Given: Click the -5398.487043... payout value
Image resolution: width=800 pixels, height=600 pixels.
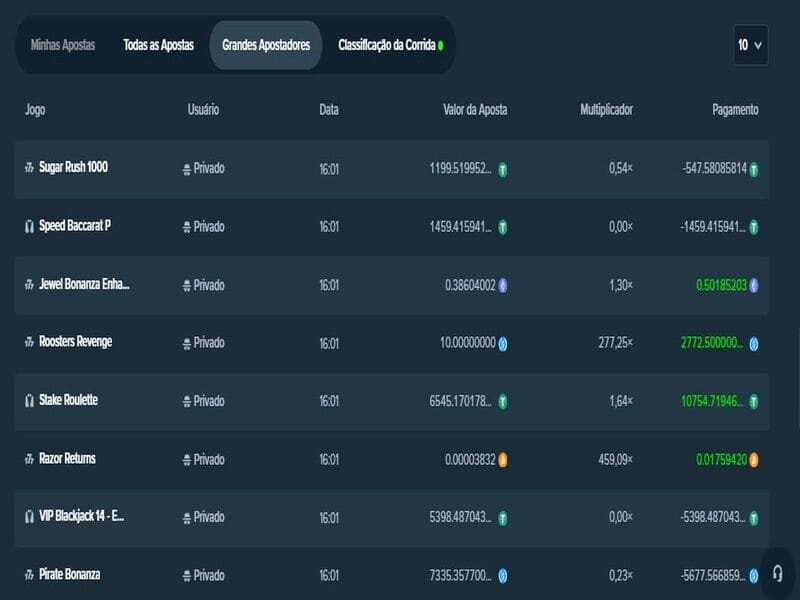Looking at the screenshot, I should coord(713,517).
